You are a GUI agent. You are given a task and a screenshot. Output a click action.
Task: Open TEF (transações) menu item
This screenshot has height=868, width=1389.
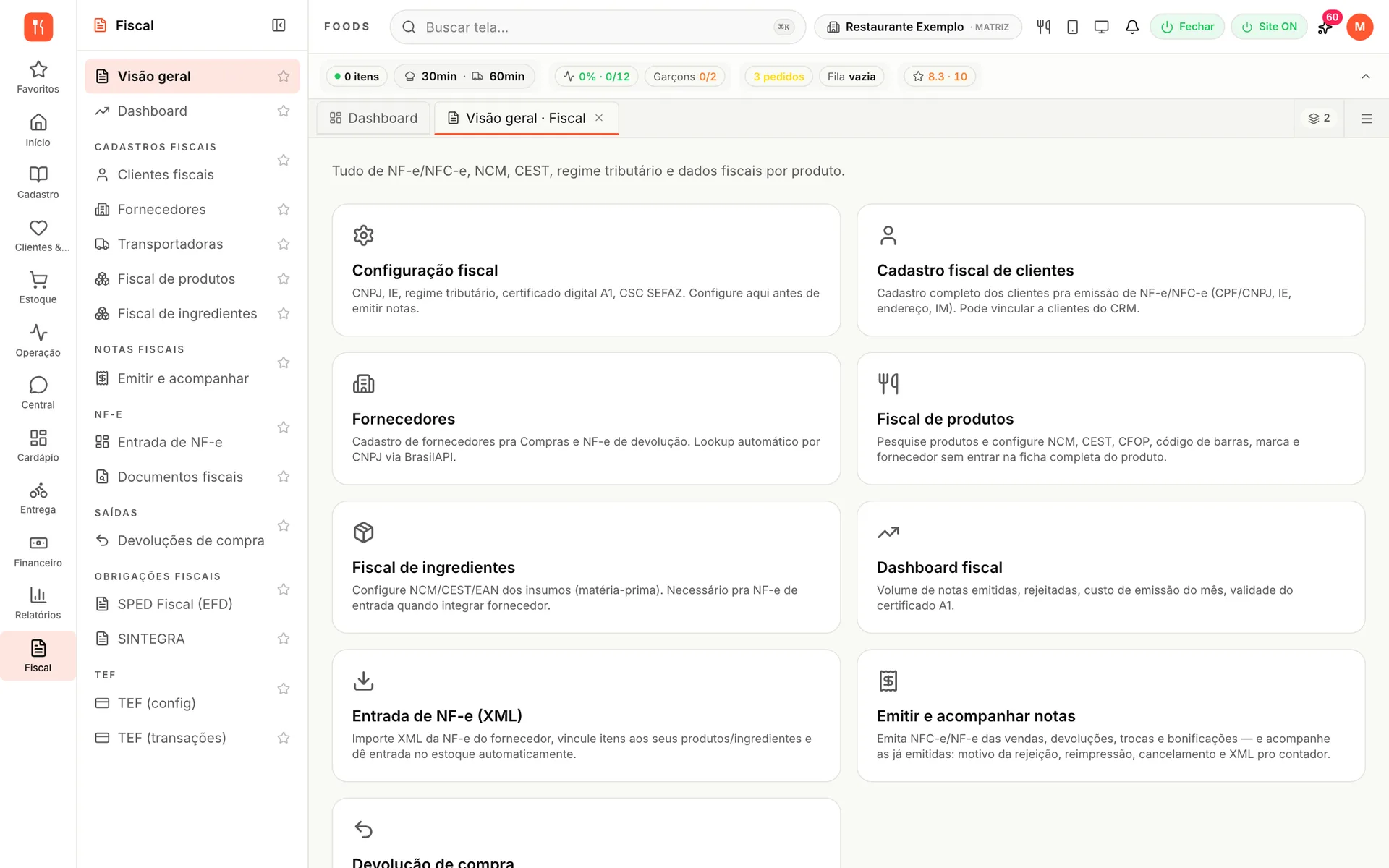[172, 738]
